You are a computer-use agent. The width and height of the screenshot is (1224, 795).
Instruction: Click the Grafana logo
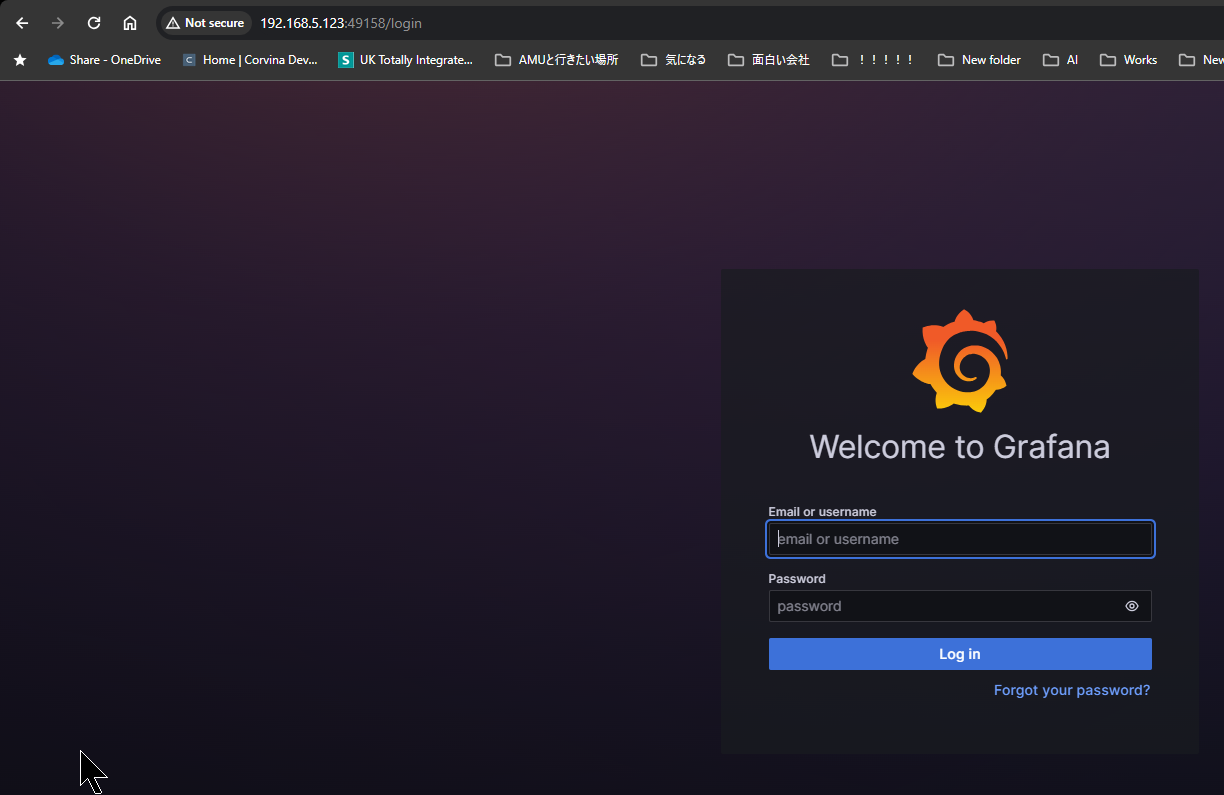point(960,361)
